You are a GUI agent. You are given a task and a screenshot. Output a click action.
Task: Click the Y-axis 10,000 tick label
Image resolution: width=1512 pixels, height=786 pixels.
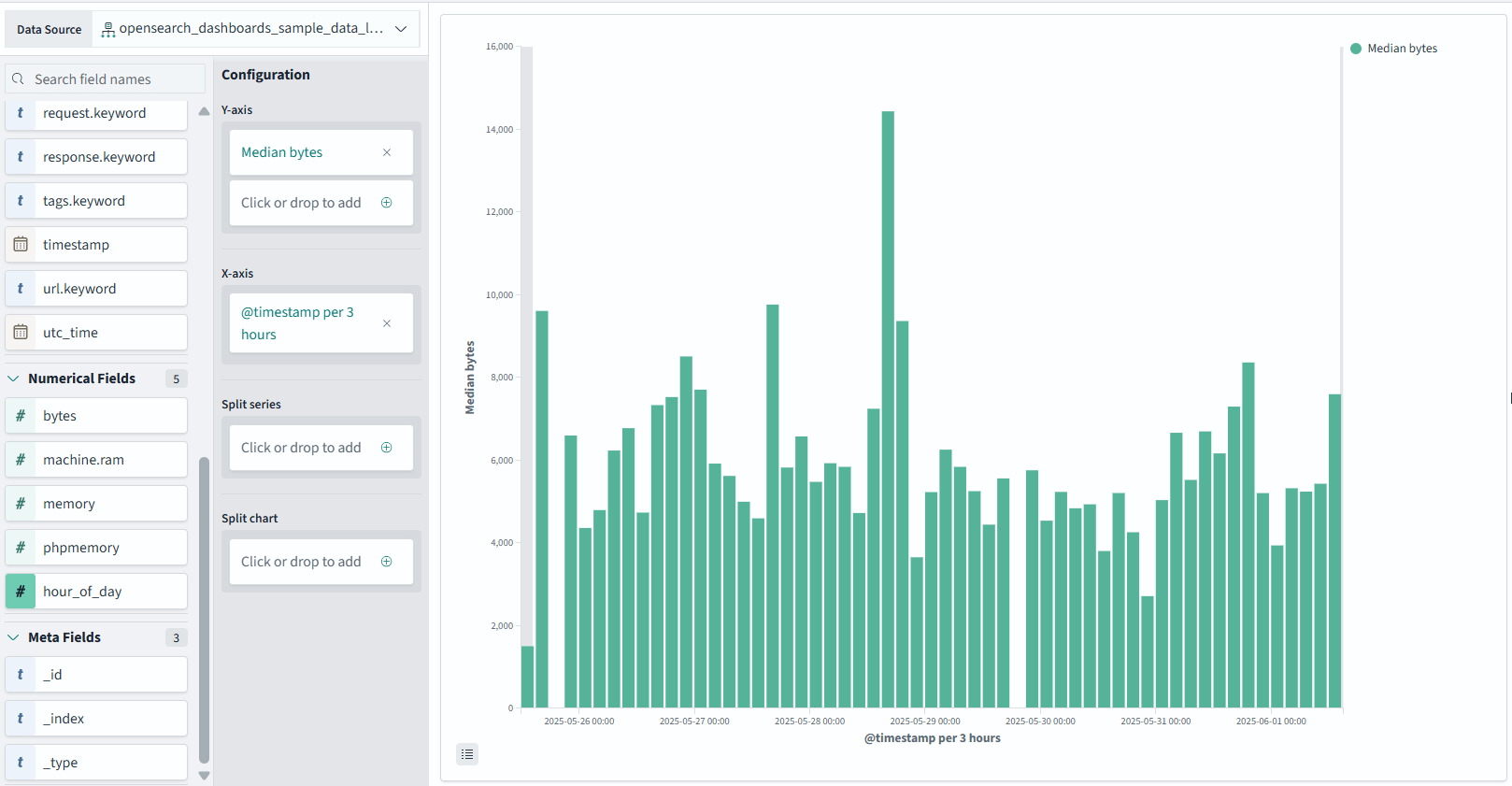tap(499, 295)
